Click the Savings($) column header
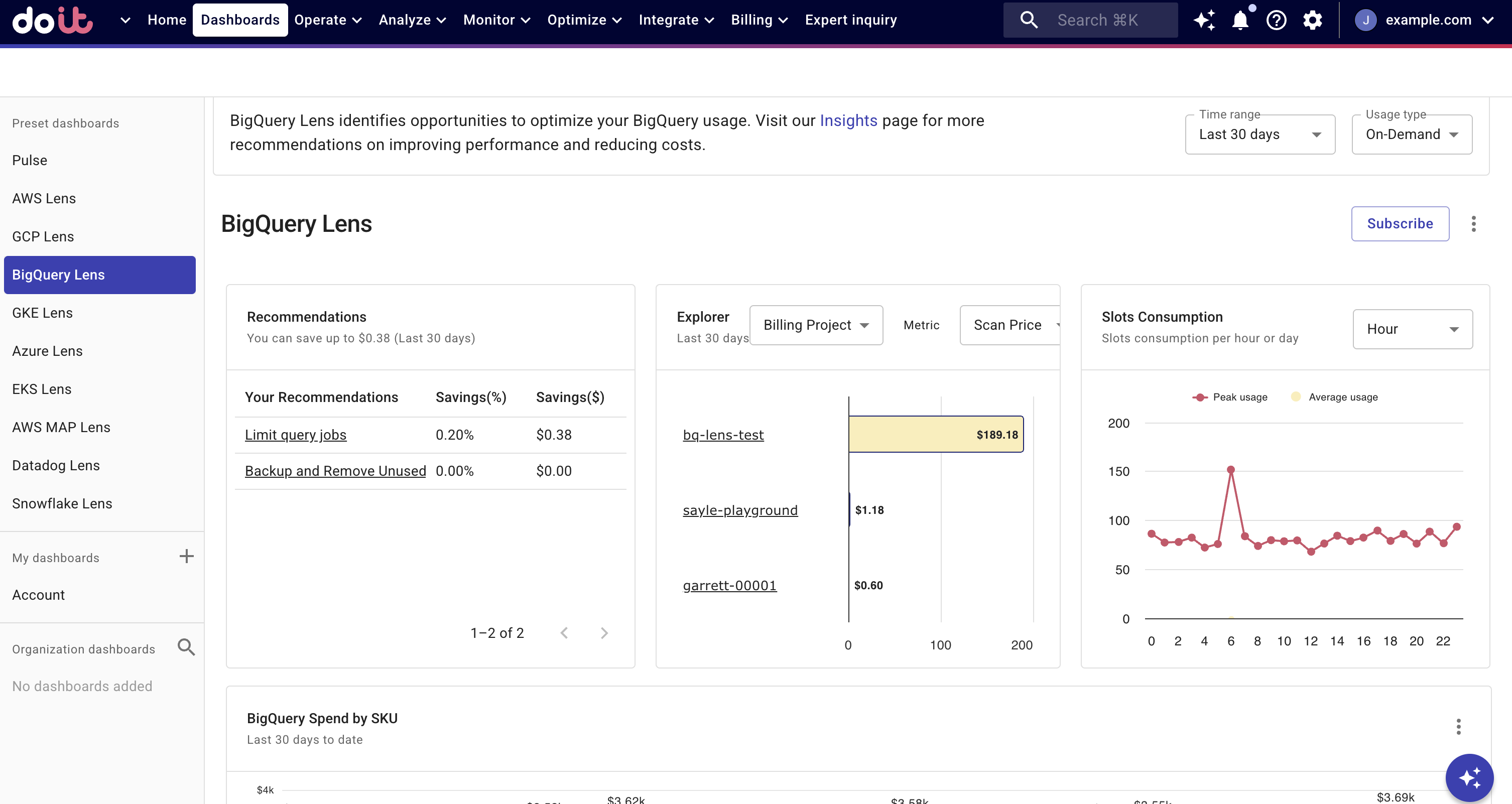This screenshot has height=804, width=1512. (570, 397)
